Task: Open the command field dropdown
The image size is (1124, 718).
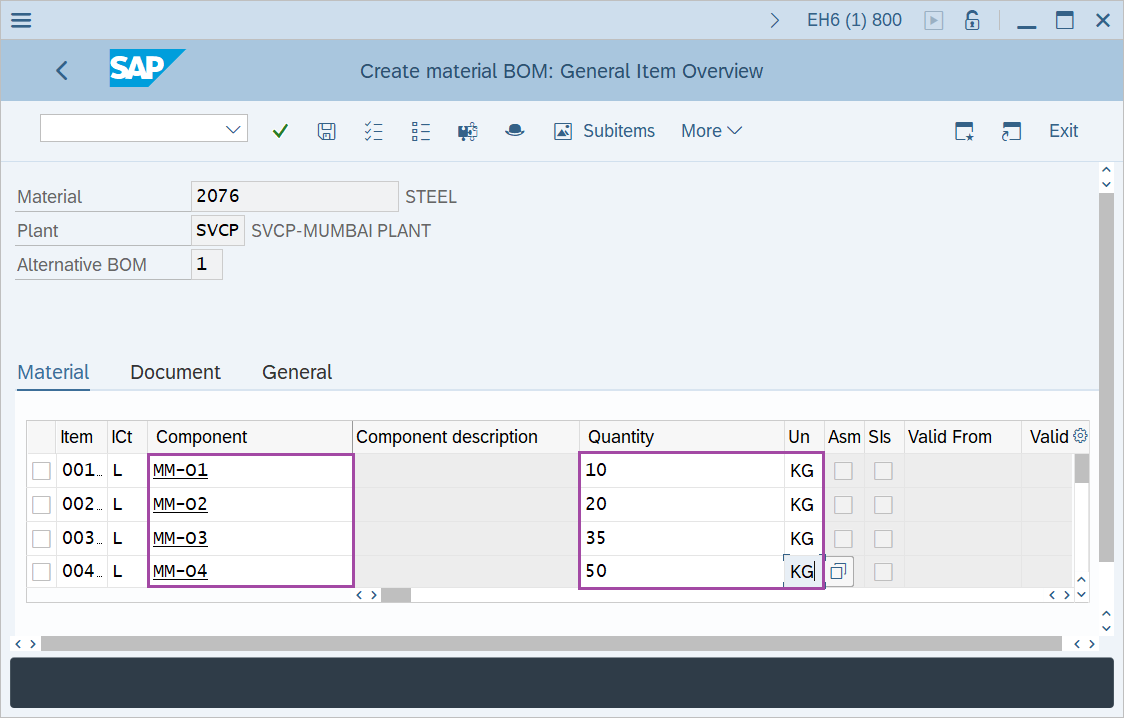Action: coord(235,129)
